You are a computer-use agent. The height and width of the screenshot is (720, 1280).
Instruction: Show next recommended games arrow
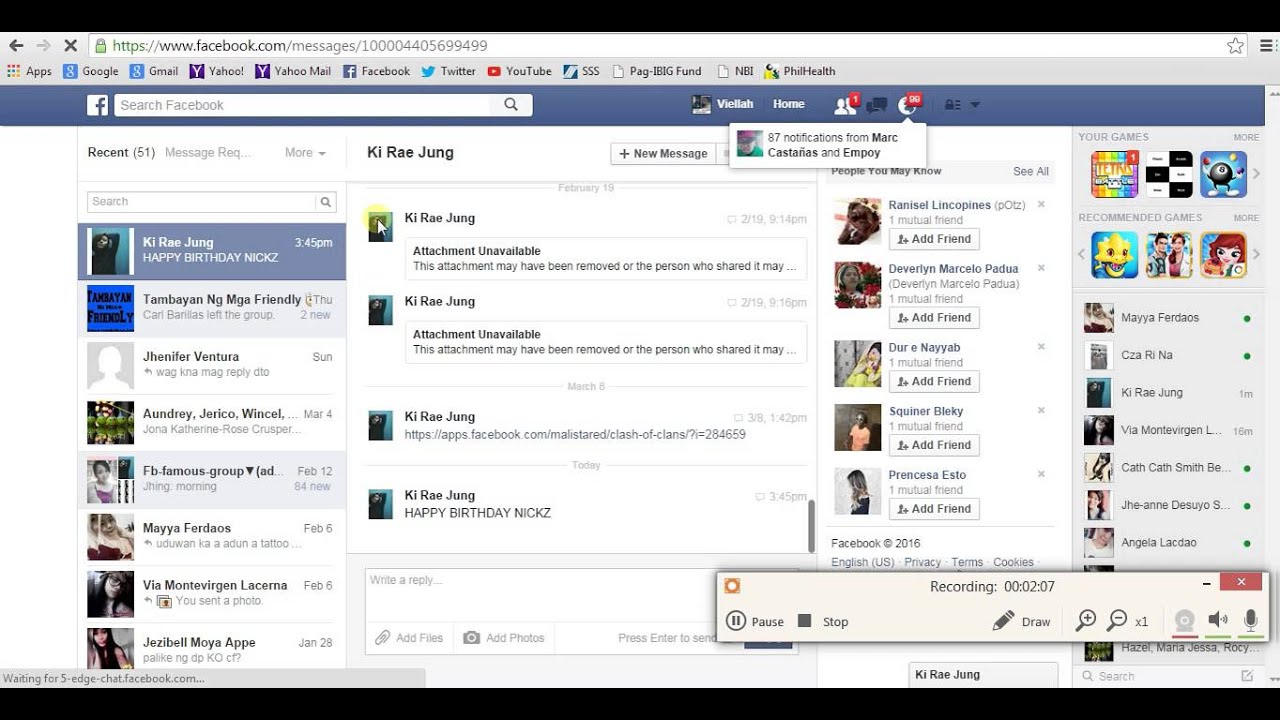pos(1257,255)
